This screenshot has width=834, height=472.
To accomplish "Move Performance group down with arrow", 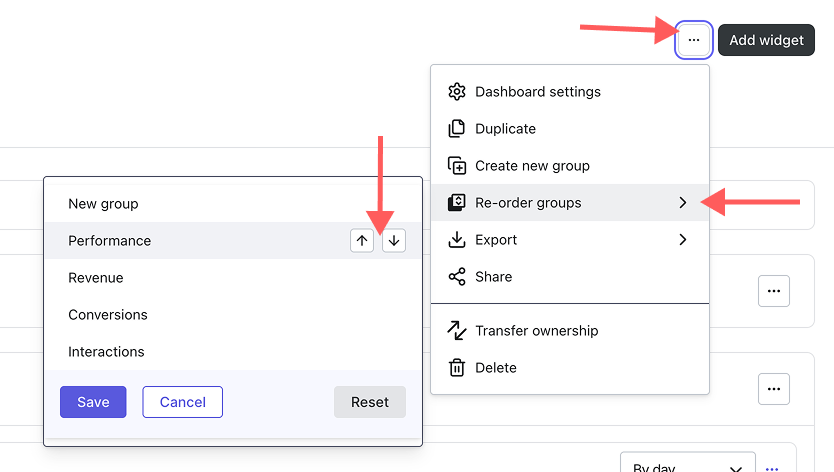I will 394,241.
